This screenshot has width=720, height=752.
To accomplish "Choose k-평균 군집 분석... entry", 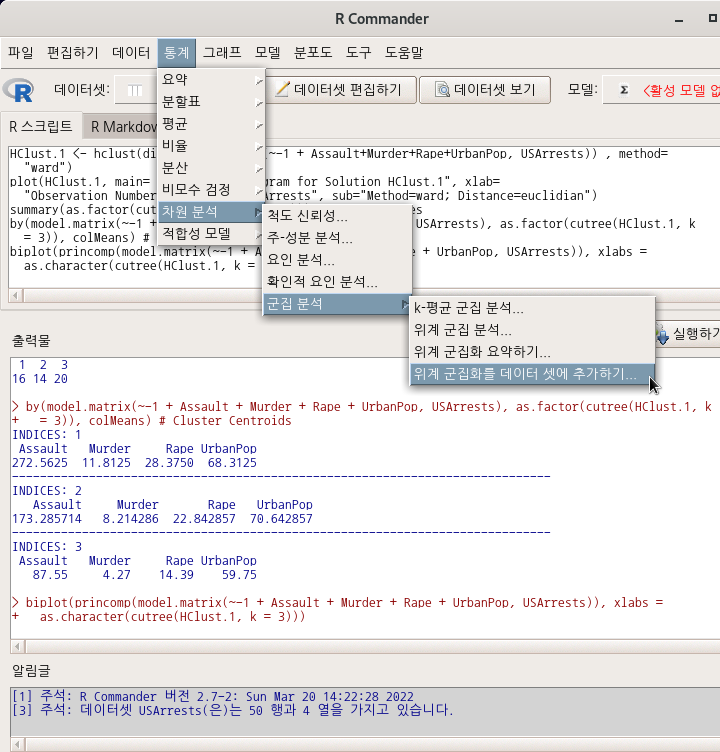I will (x=532, y=307).
